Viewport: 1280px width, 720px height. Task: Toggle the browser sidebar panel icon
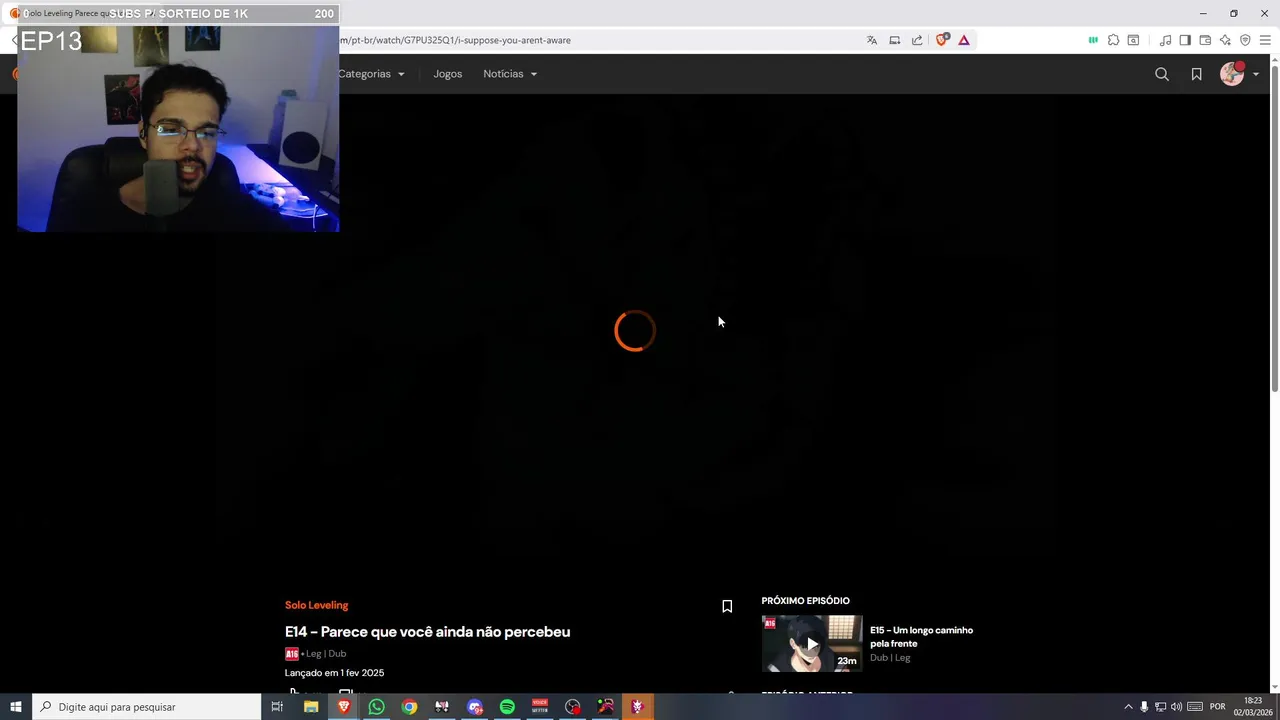1185,40
